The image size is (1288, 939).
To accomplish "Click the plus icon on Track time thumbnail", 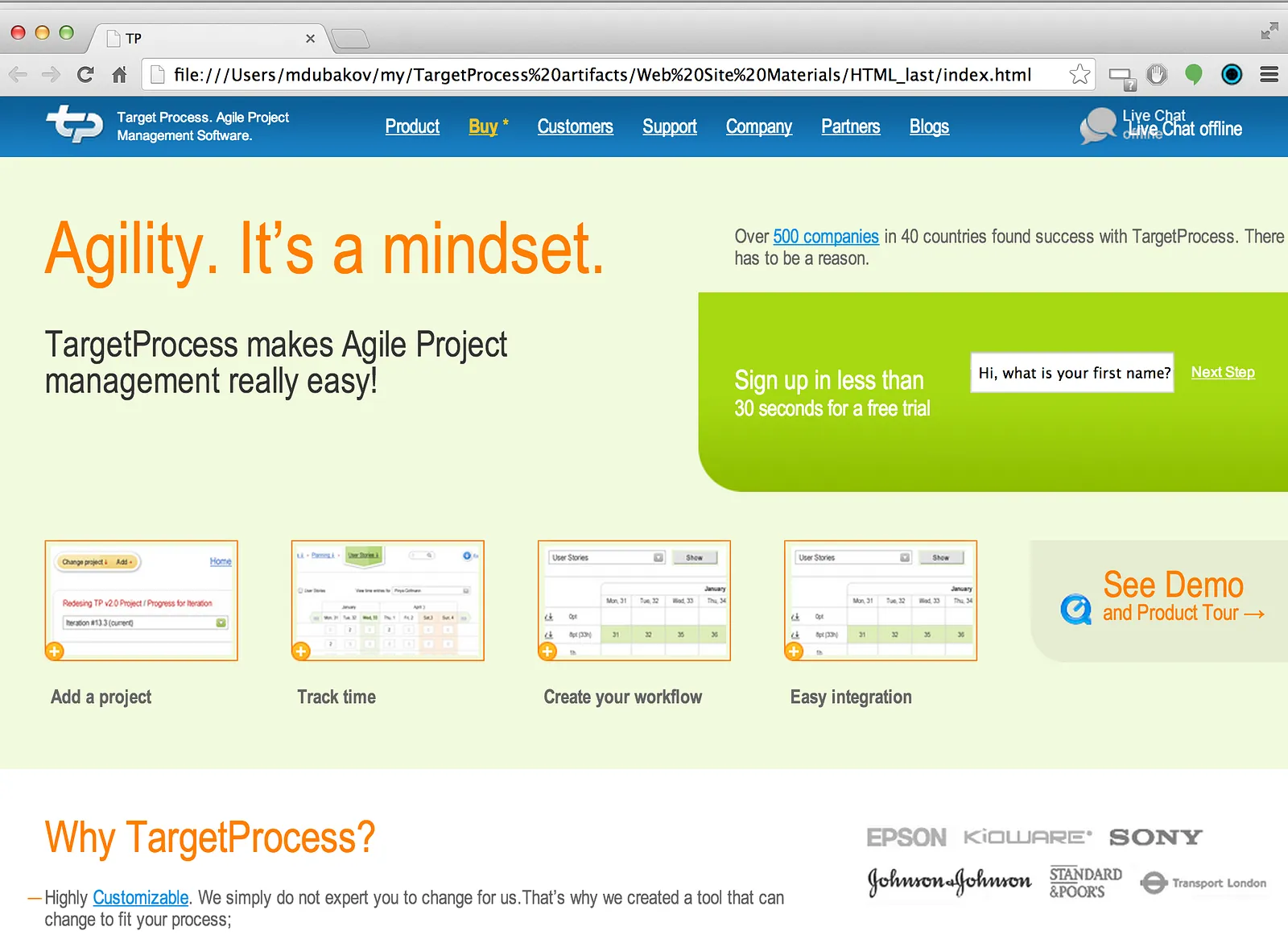I will (x=300, y=651).
